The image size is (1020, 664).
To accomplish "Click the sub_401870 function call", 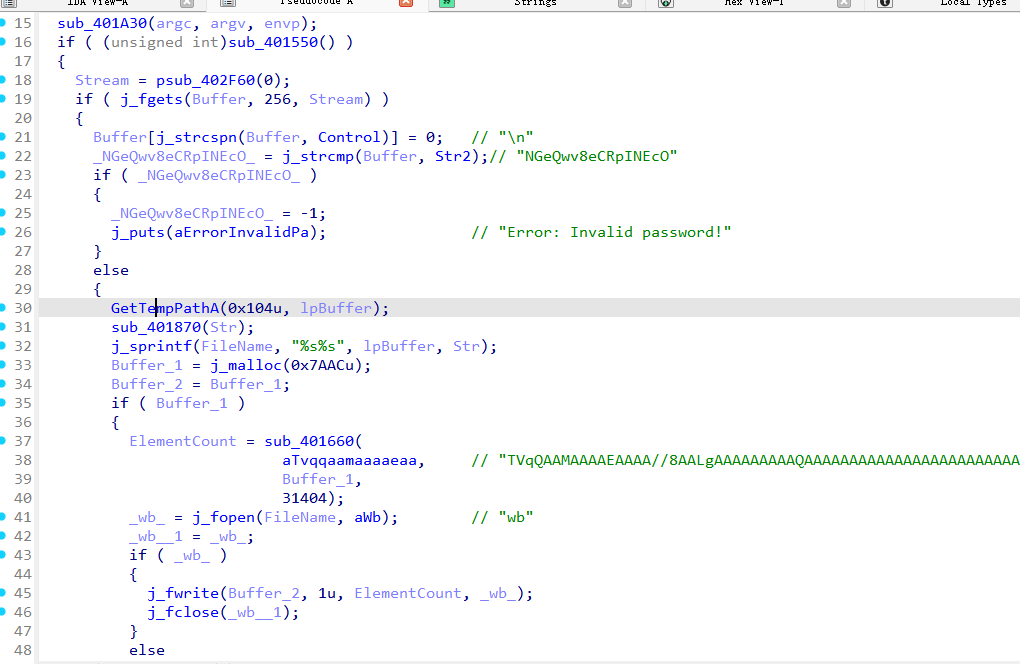I will (156, 327).
